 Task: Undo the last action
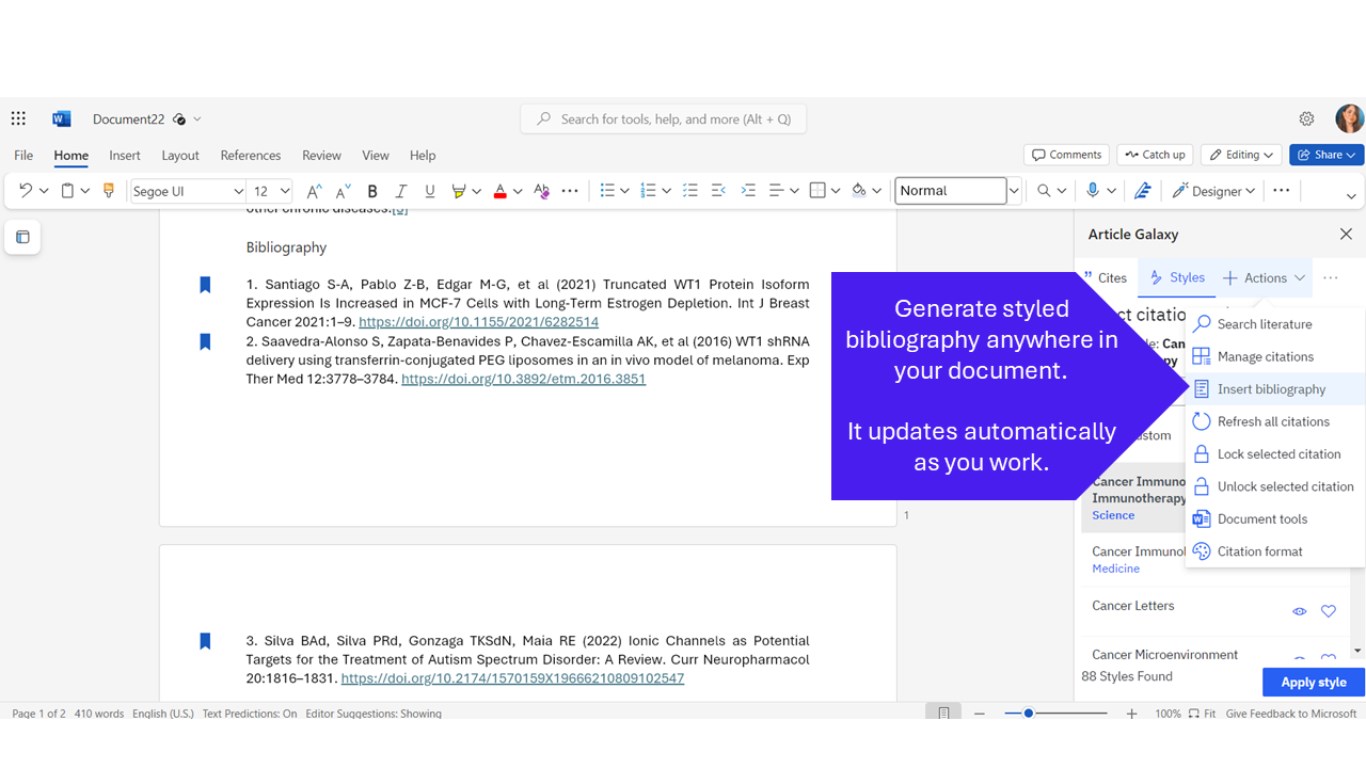25,191
